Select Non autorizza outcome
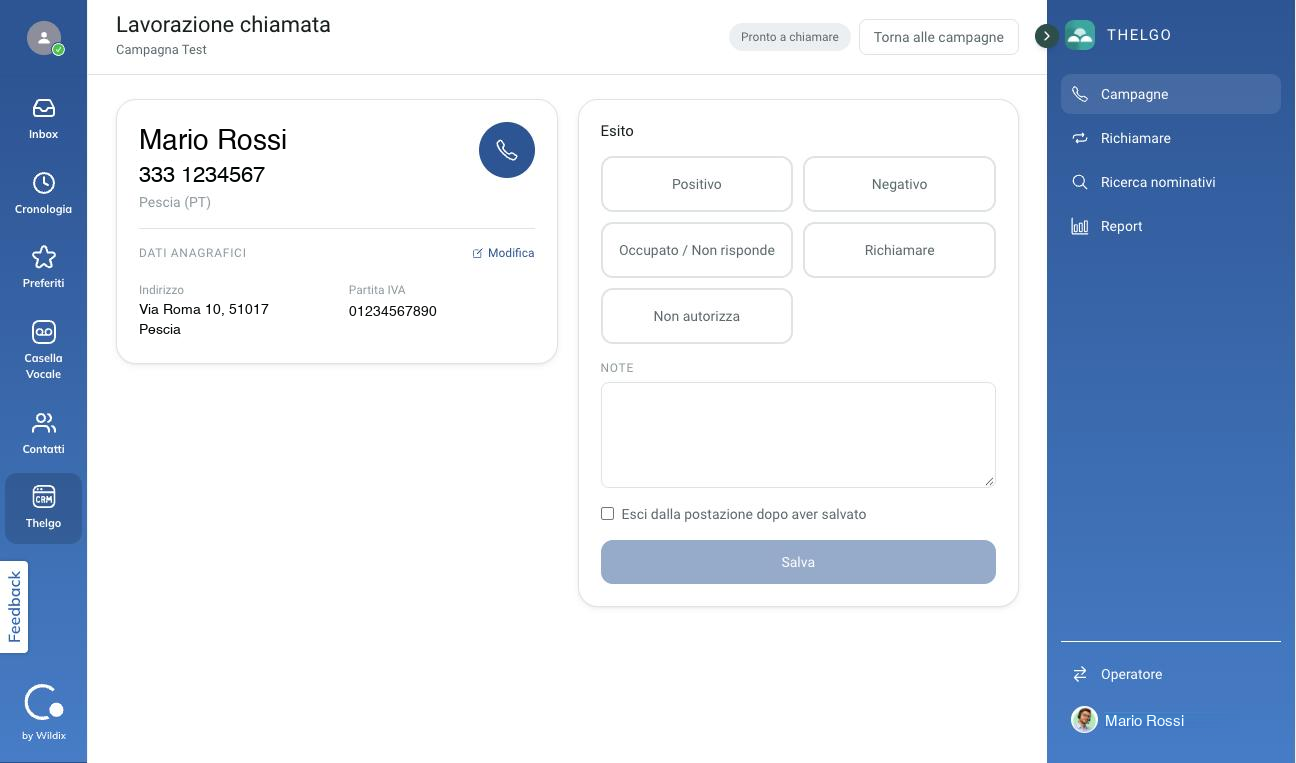Screen dimensions: 1296x763 (x=697, y=316)
